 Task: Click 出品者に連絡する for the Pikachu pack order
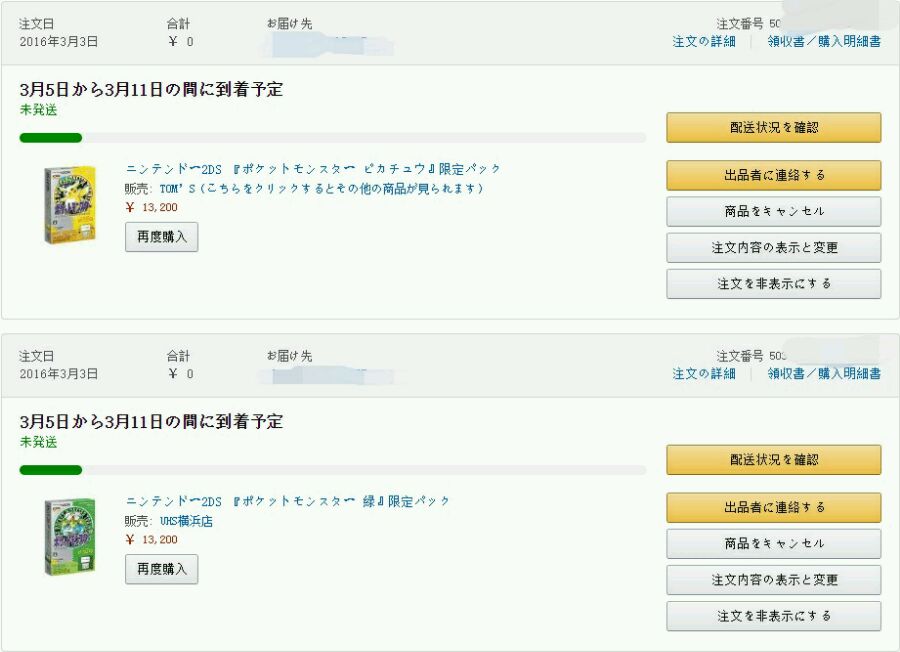pyautogui.click(x=773, y=175)
